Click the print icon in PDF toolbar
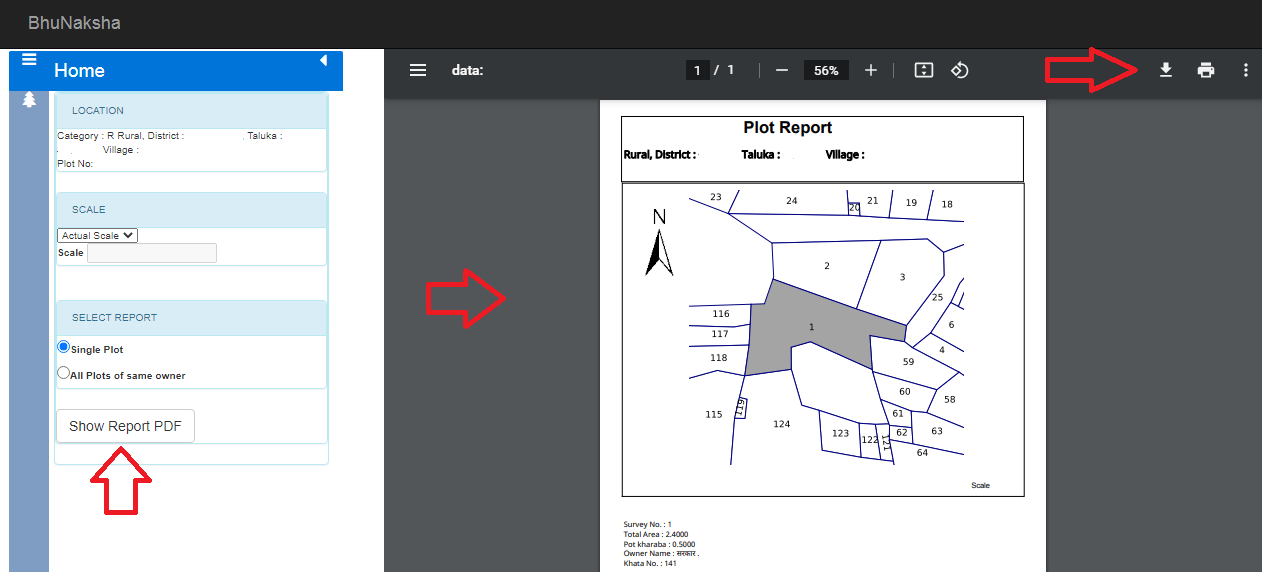1262x572 pixels. point(1206,70)
